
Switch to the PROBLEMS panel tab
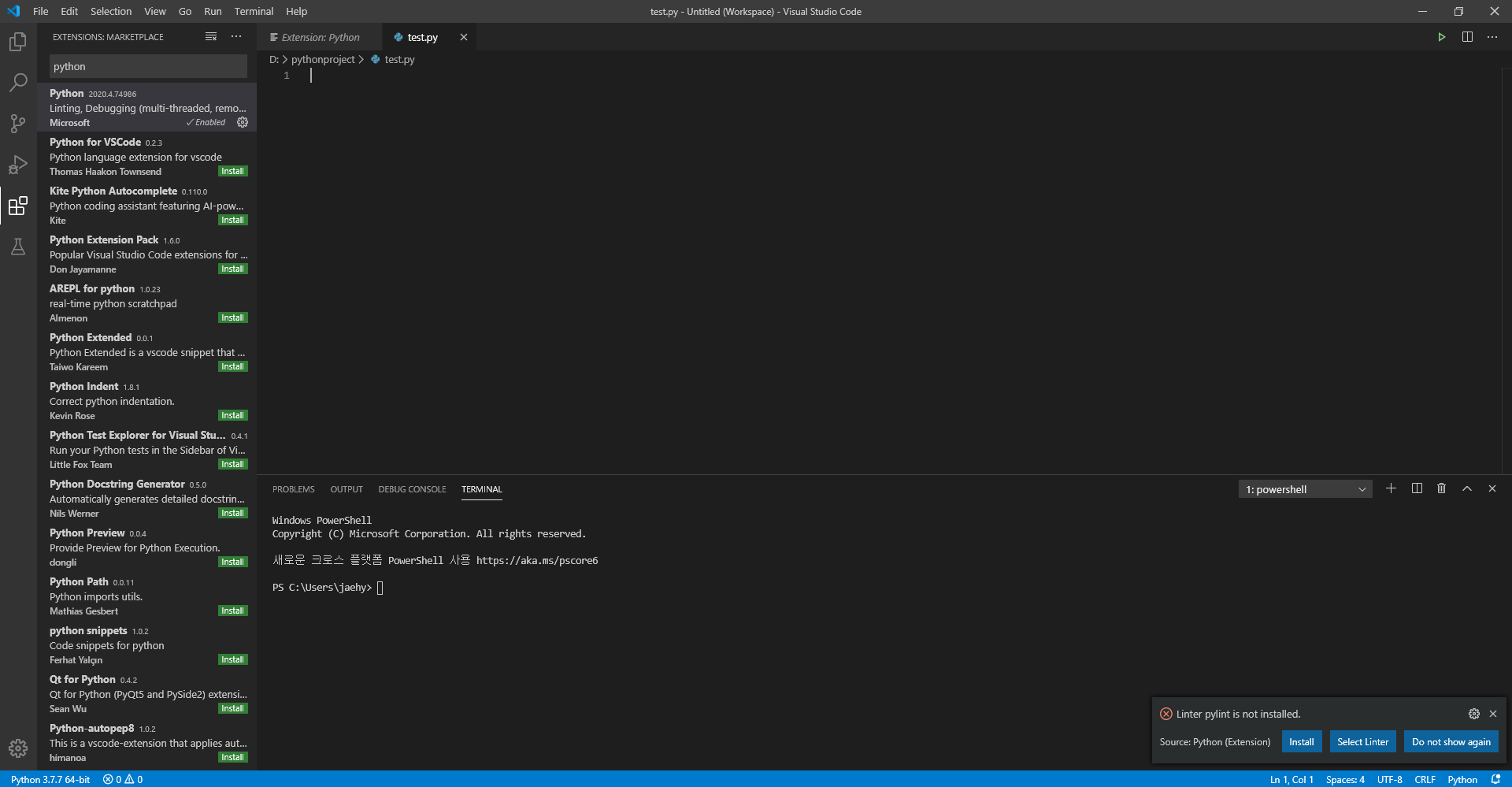pos(294,489)
